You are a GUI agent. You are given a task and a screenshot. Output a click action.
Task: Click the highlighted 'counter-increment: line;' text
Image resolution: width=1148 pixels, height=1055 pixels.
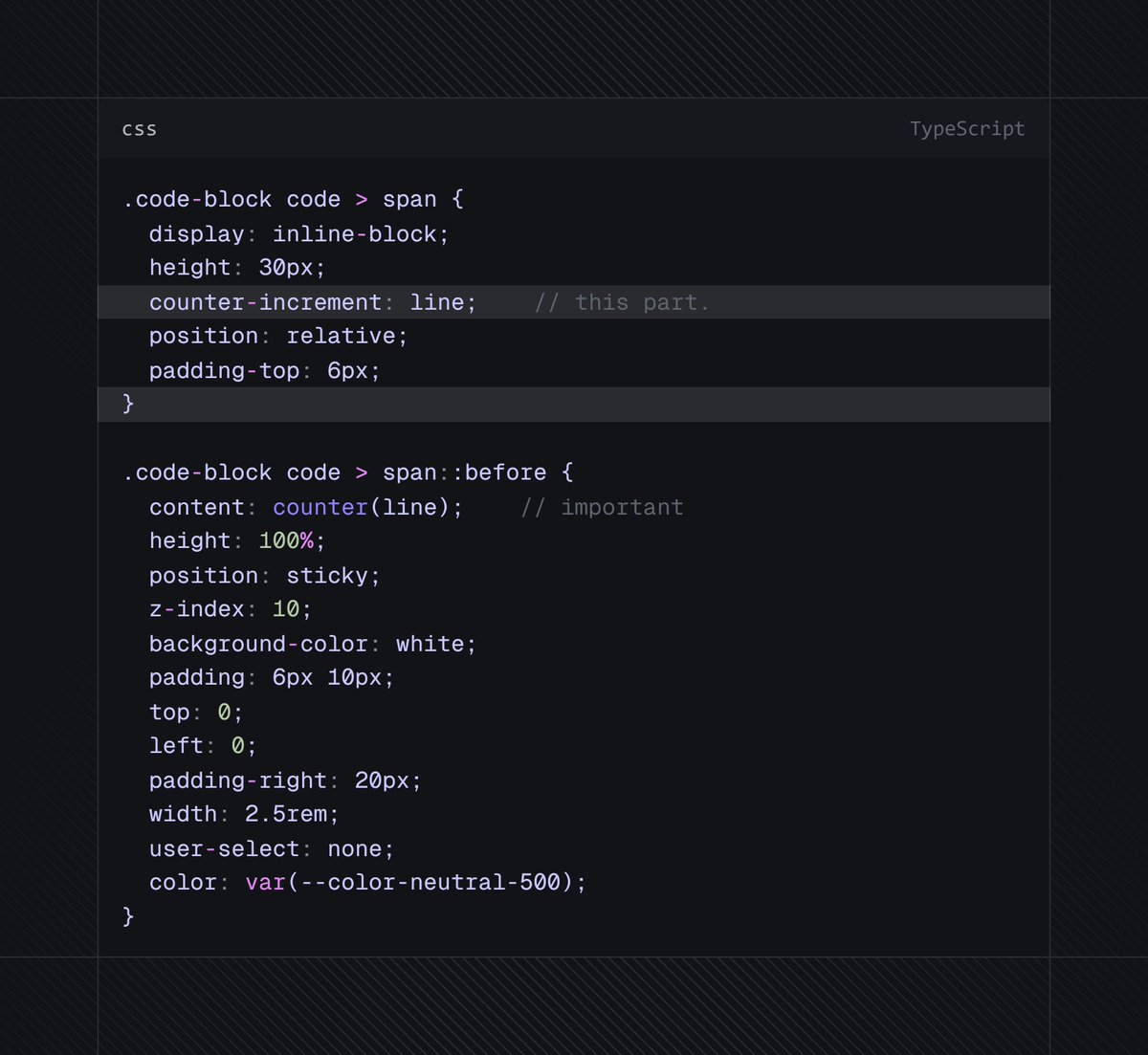click(313, 302)
